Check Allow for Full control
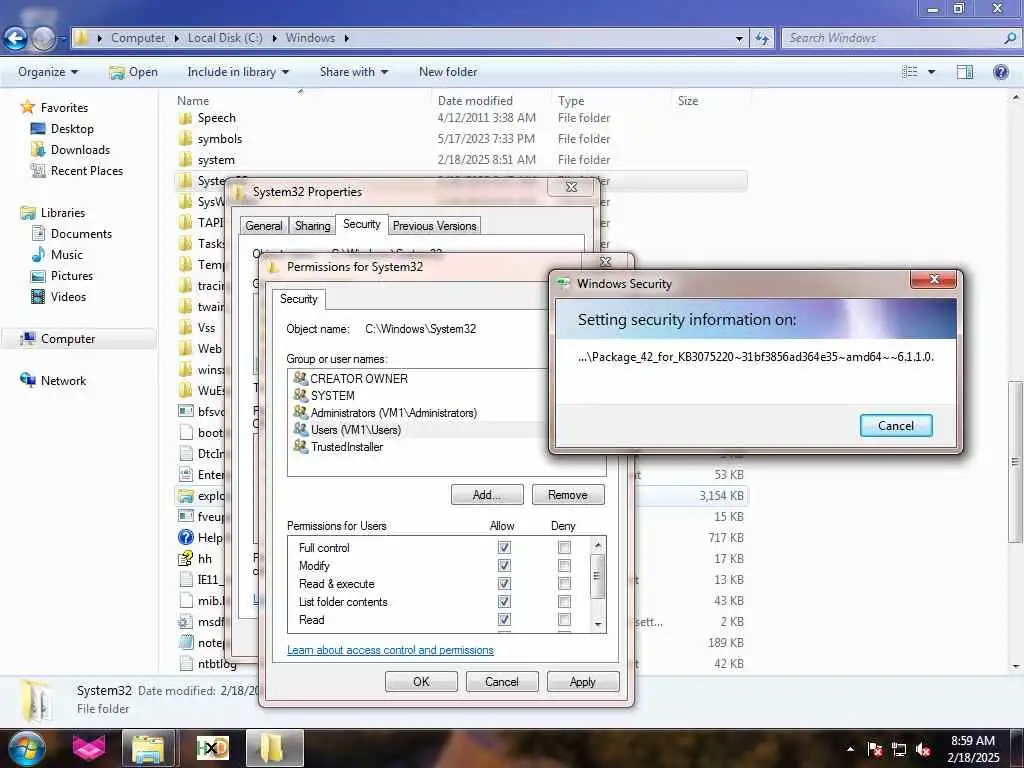This screenshot has height=768, width=1024. (504, 547)
